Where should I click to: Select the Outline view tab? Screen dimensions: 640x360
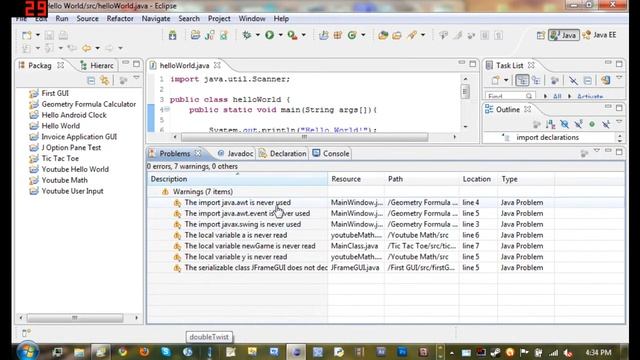click(x=508, y=109)
